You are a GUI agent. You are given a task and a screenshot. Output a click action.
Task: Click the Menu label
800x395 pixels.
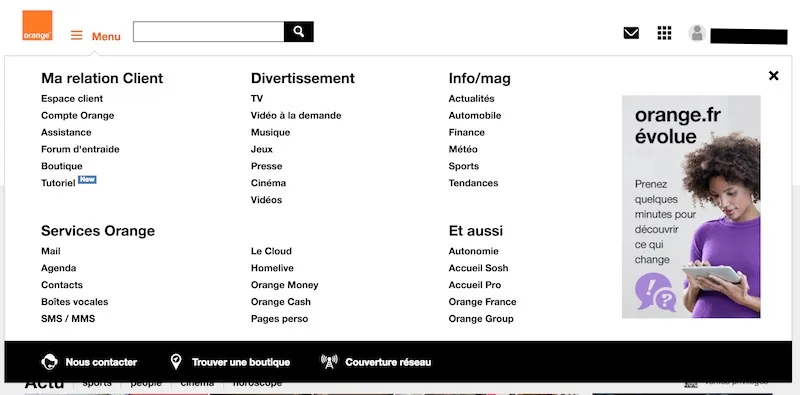106,36
